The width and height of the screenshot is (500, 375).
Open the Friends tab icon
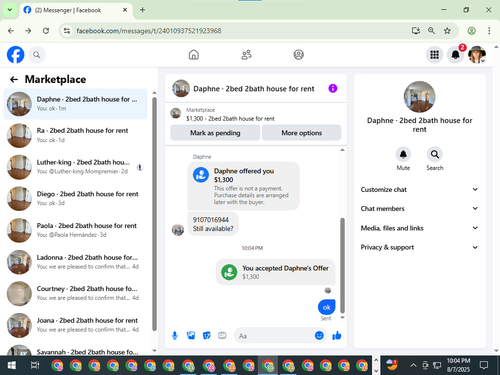point(246,55)
